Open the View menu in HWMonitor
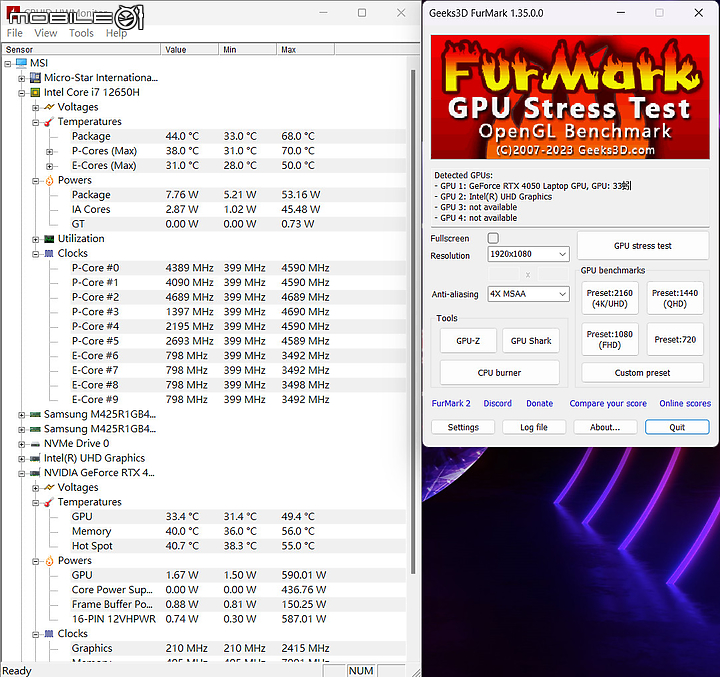The width and height of the screenshot is (720, 677). [x=45, y=33]
